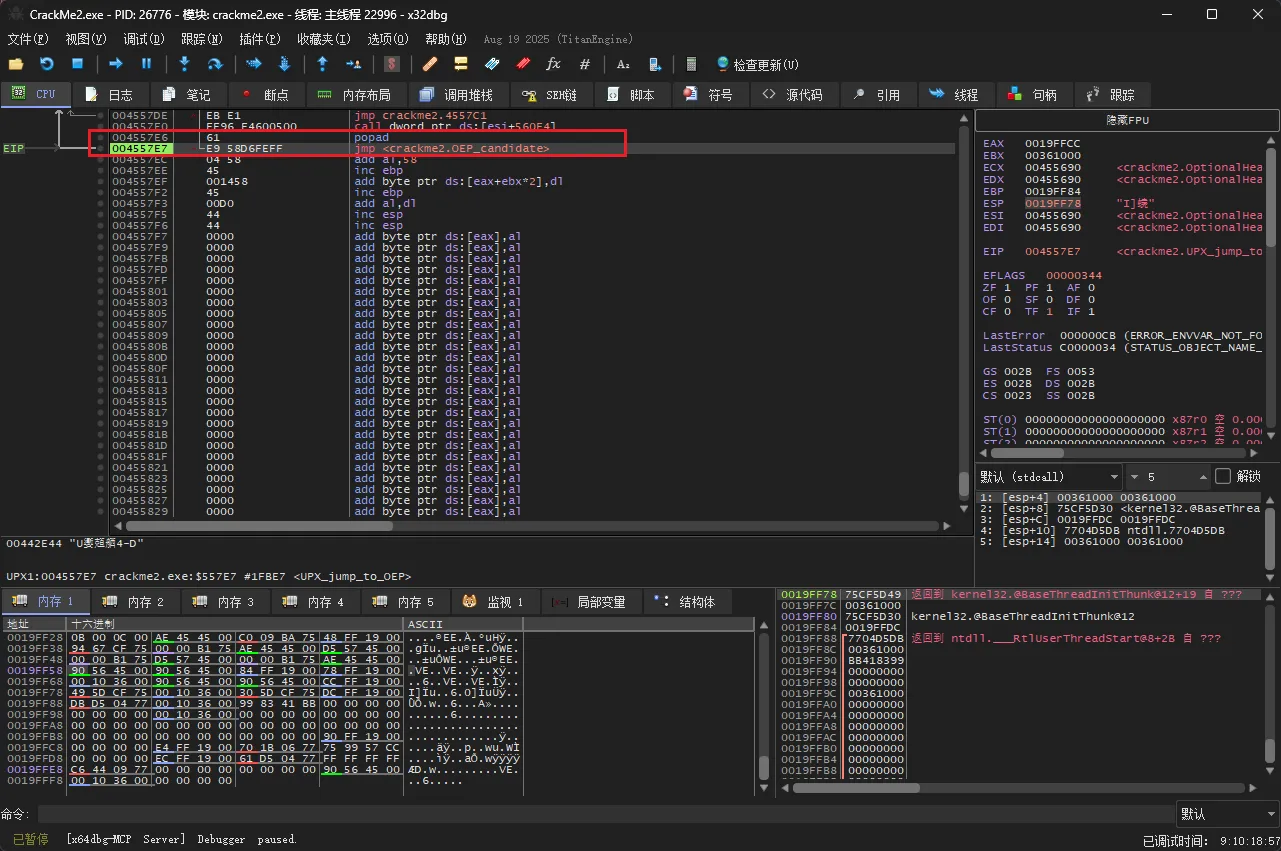Click the stop debugging square icon

click(77, 64)
